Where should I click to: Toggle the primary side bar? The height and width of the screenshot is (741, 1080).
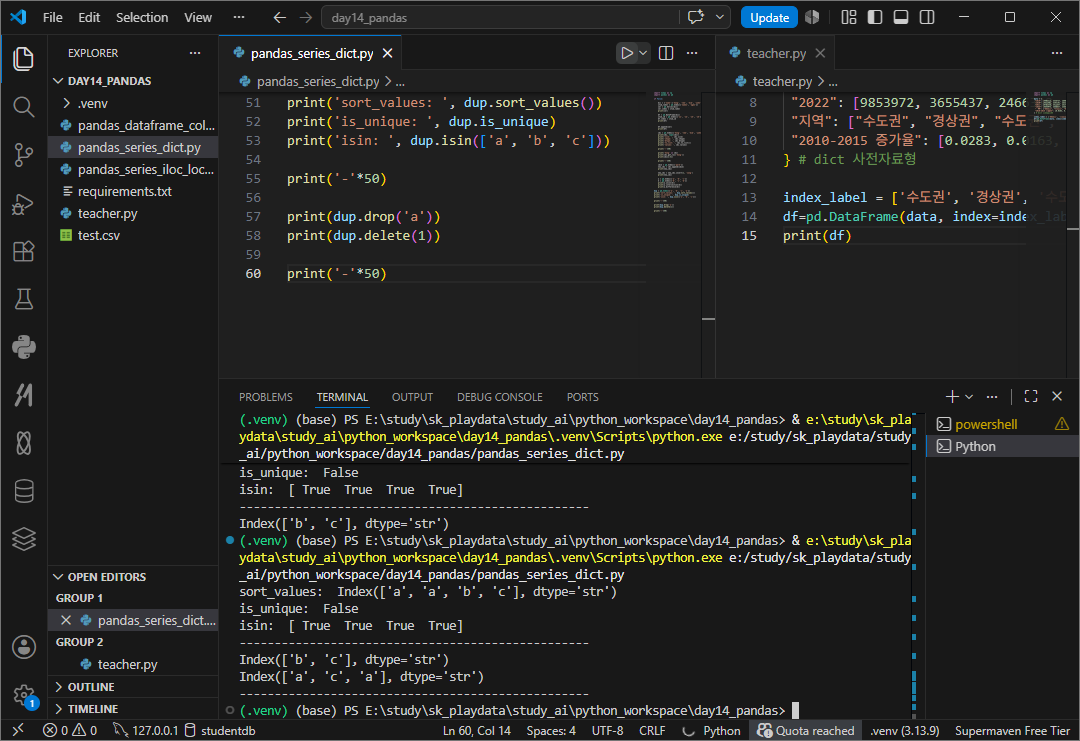pos(875,17)
